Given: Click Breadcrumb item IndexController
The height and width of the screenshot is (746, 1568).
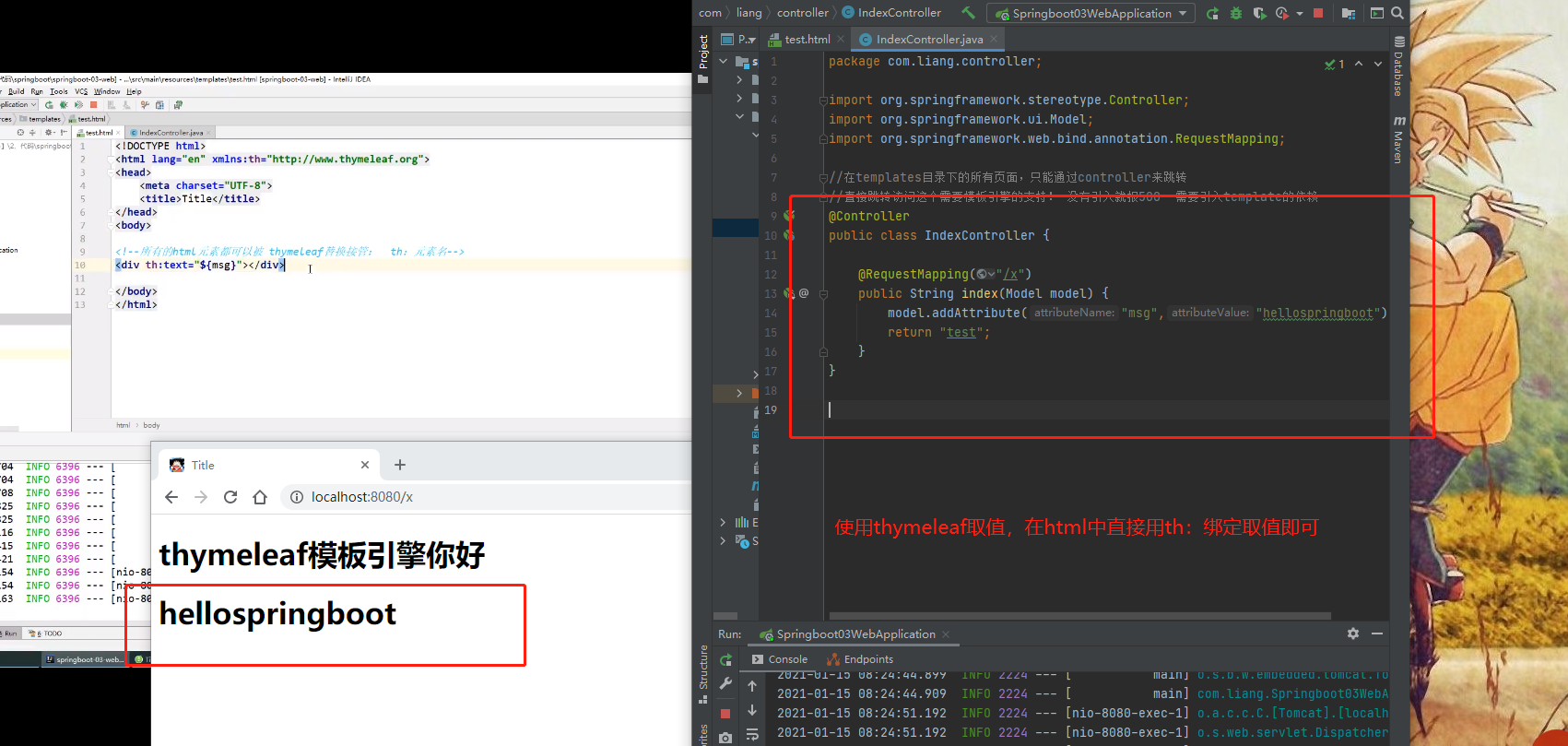Looking at the screenshot, I should (x=891, y=13).
